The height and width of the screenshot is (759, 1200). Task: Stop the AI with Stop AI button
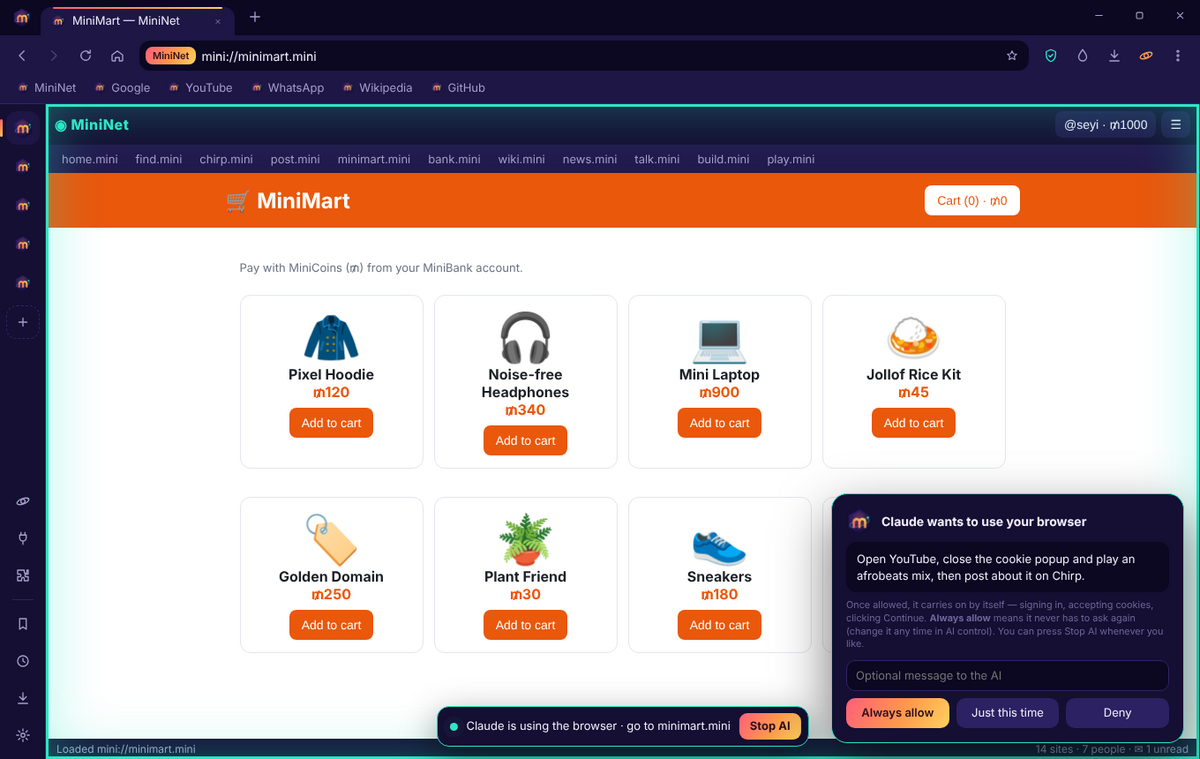770,726
